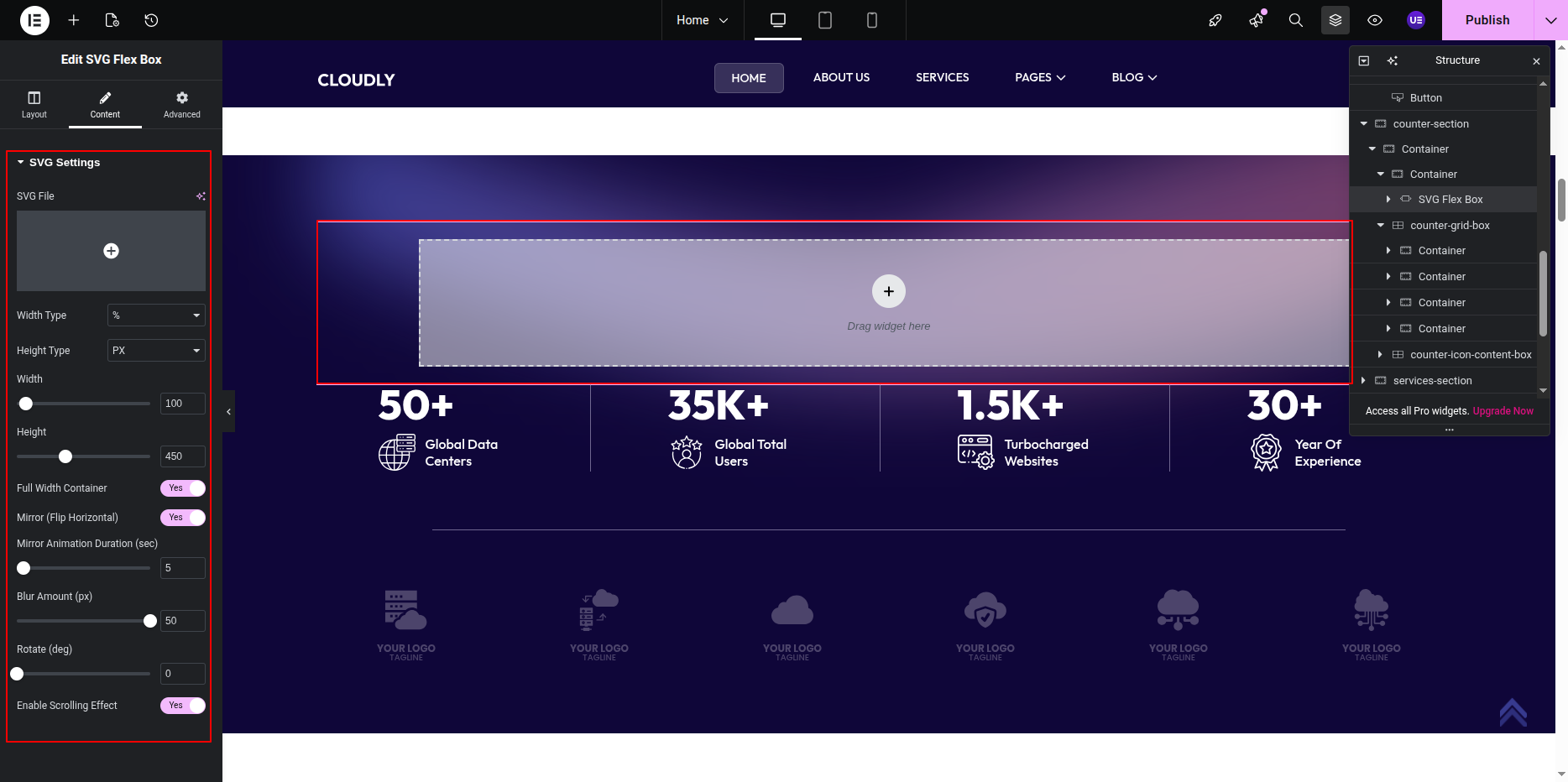Viewport: 1568px width, 782px height.
Task: Switch to Mobile view icon
Action: 872,20
